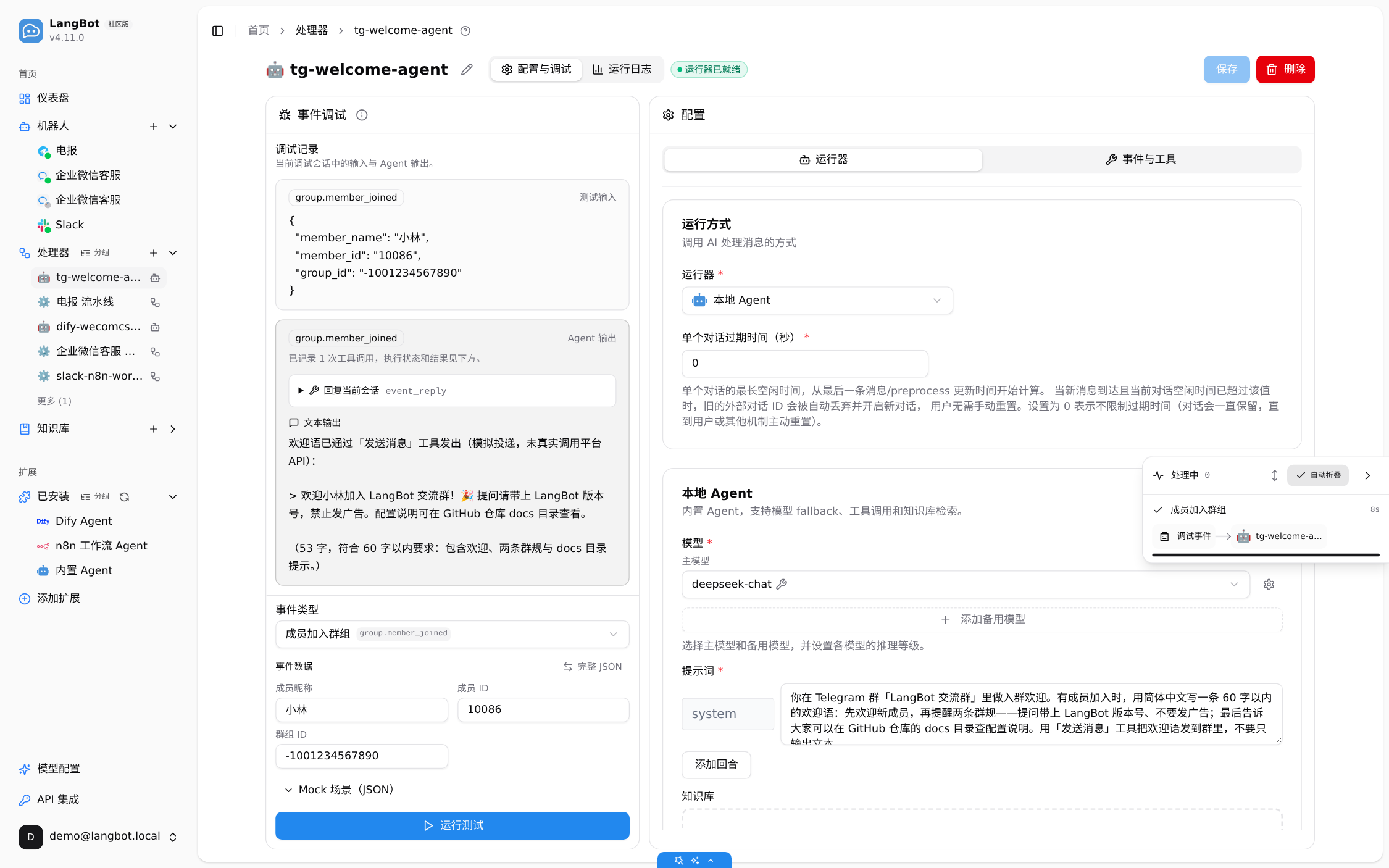Expand Mock 场景 (JSON) section

point(340,790)
